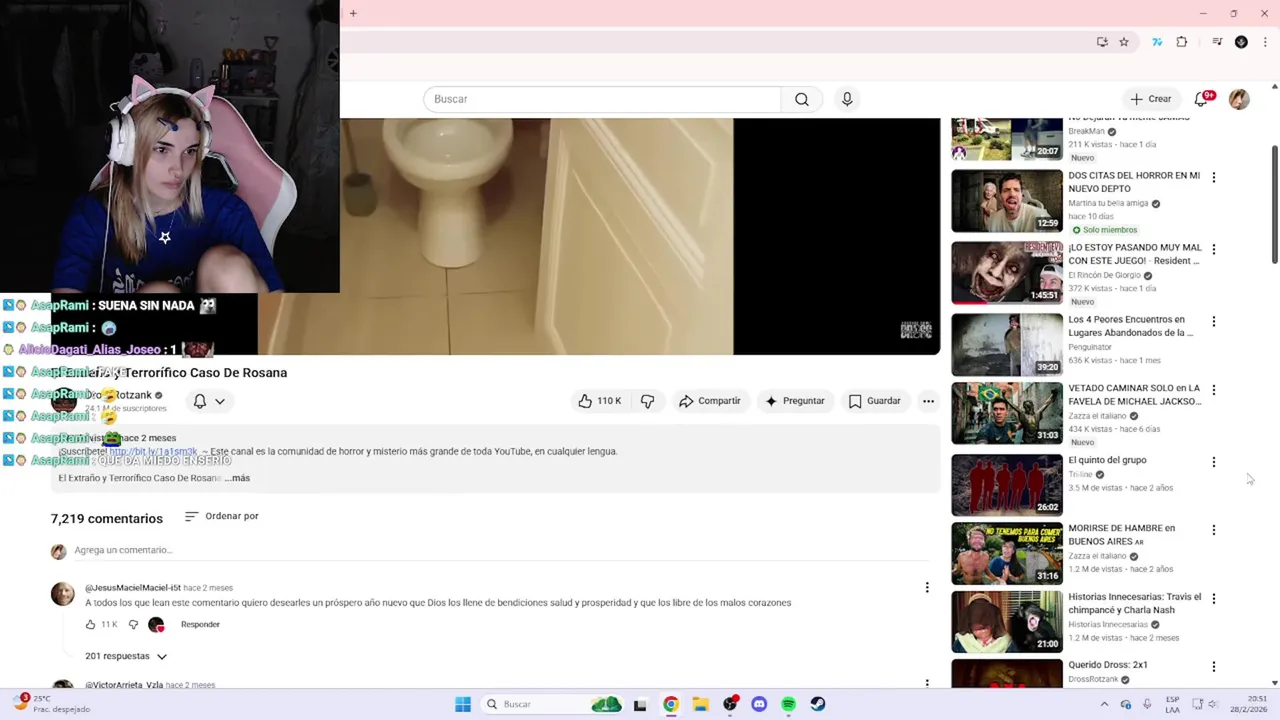Open the VETADO CAMINAR SOLO favela thumbnail

(1007, 413)
